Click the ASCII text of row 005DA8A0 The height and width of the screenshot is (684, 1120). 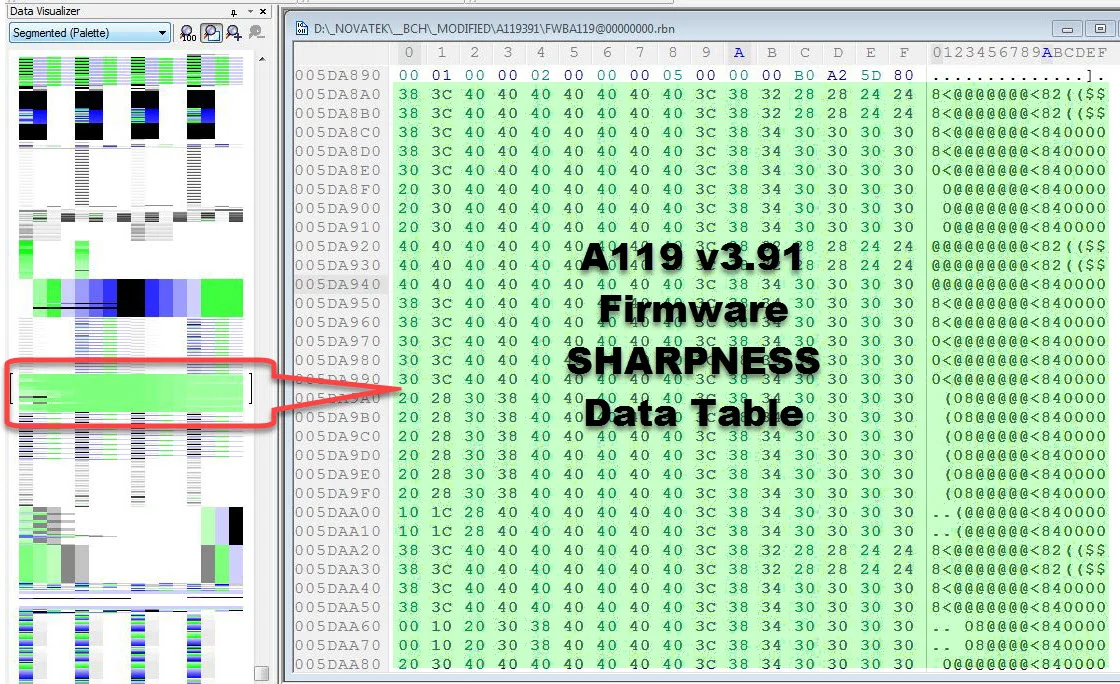coord(1019,94)
